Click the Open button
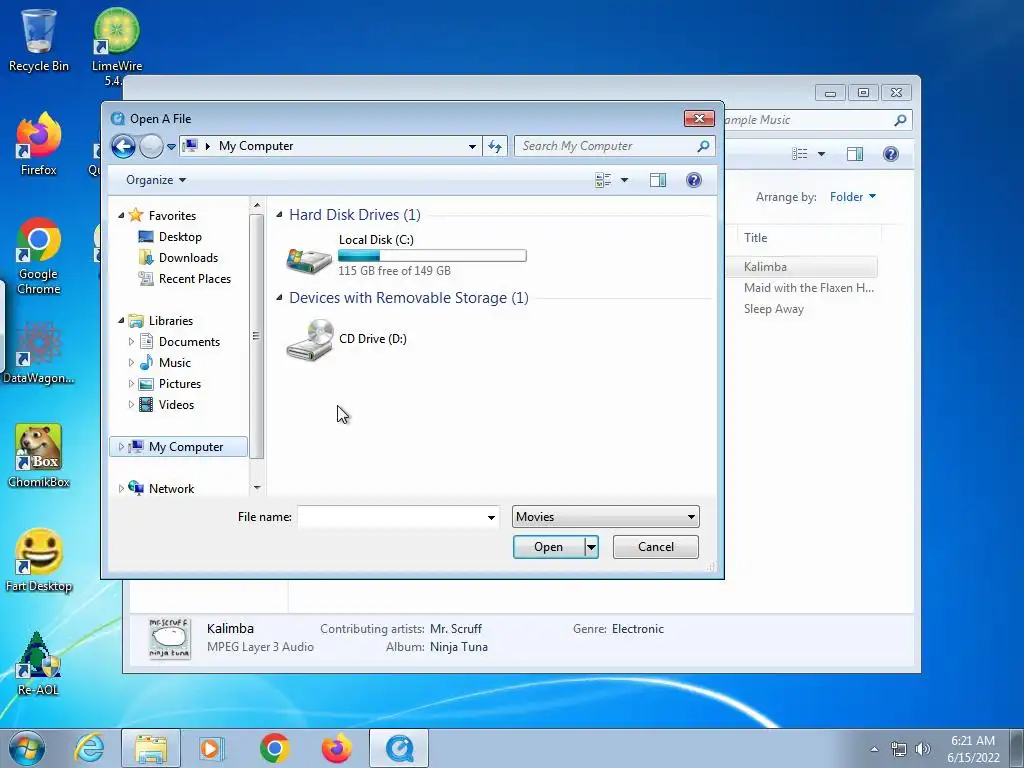 tap(548, 547)
